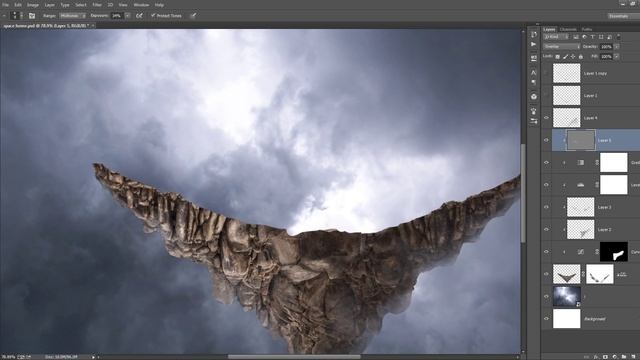
Task: Open the History panel icon
Action: 533,34
